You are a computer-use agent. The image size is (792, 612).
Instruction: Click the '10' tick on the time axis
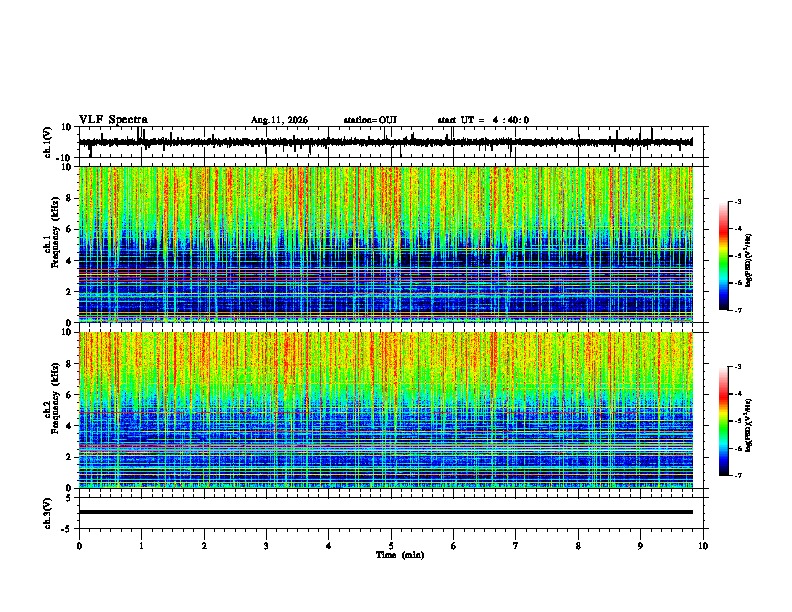point(703,546)
